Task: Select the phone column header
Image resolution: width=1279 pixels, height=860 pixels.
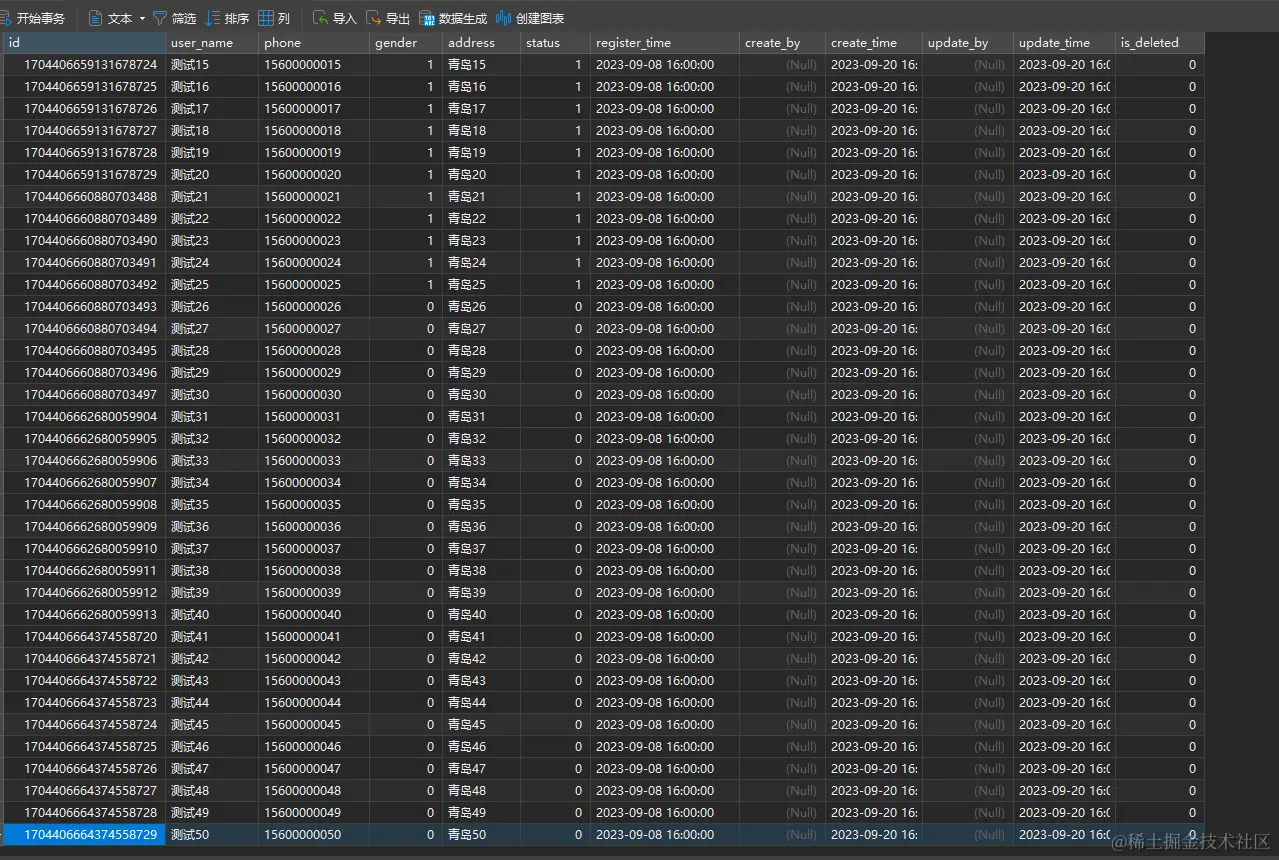Action: tap(314, 43)
